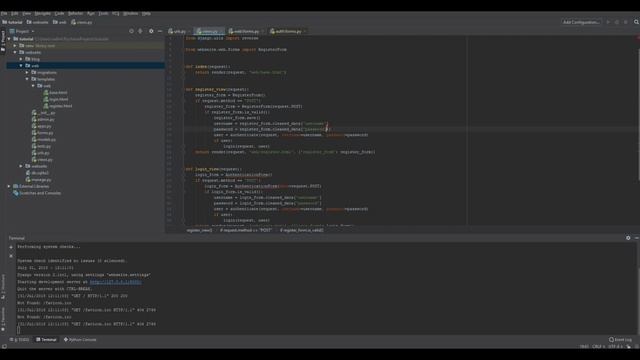The width and height of the screenshot is (640, 360).
Task: Toggle the Project tool window side tab
Action: [x=3, y=41]
